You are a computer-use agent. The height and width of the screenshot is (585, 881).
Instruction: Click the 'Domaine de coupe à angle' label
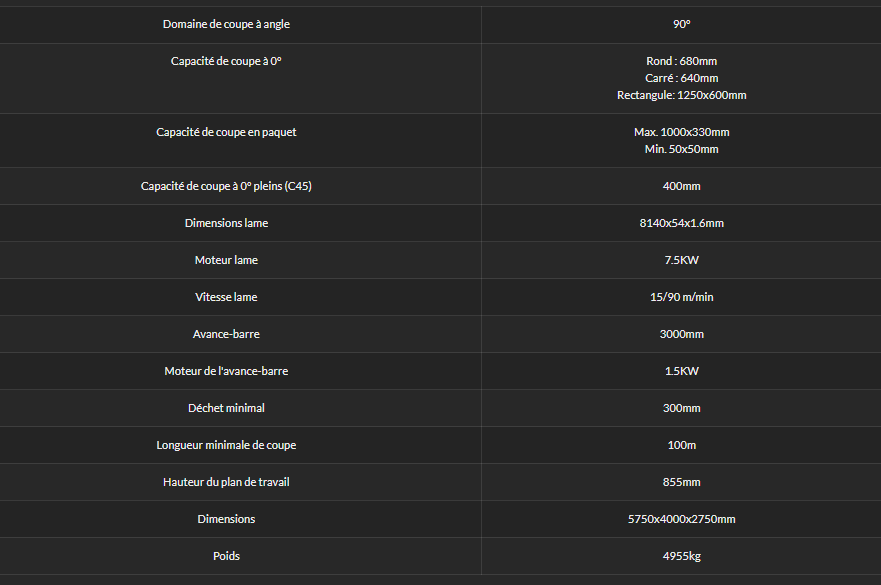(226, 24)
